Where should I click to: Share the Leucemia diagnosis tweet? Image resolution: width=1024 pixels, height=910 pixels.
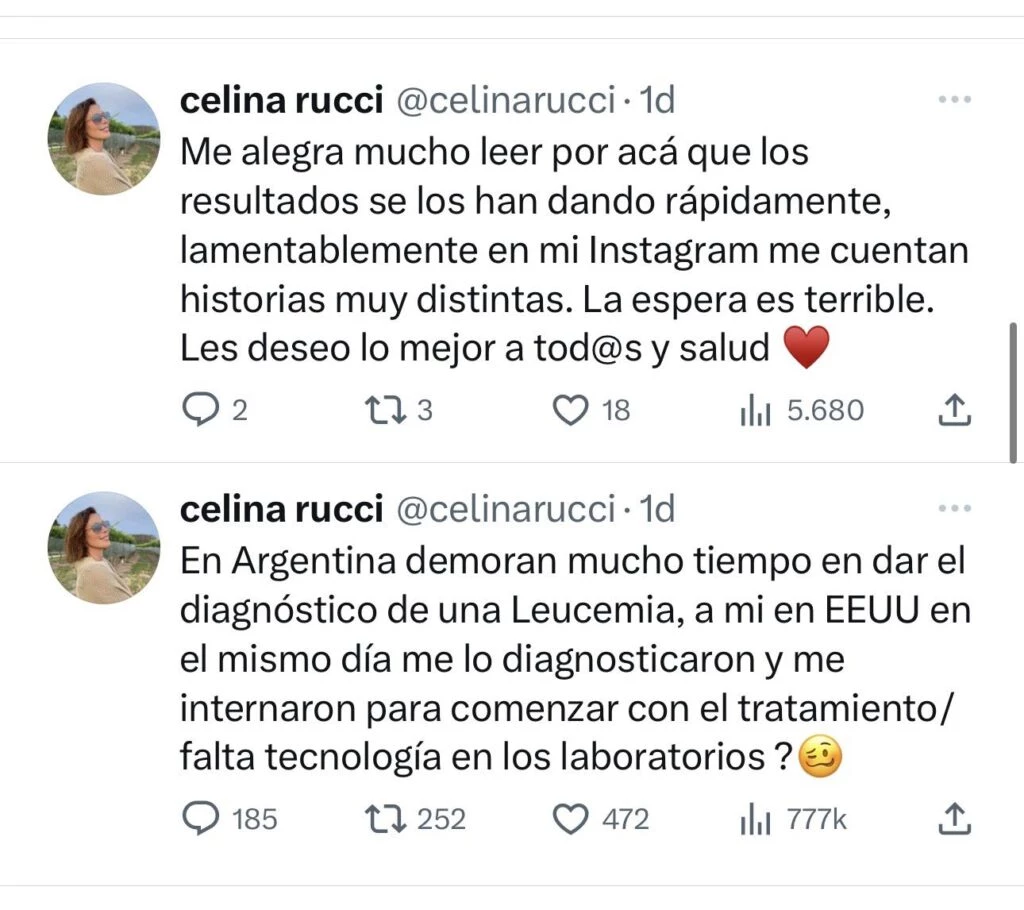[x=955, y=819]
